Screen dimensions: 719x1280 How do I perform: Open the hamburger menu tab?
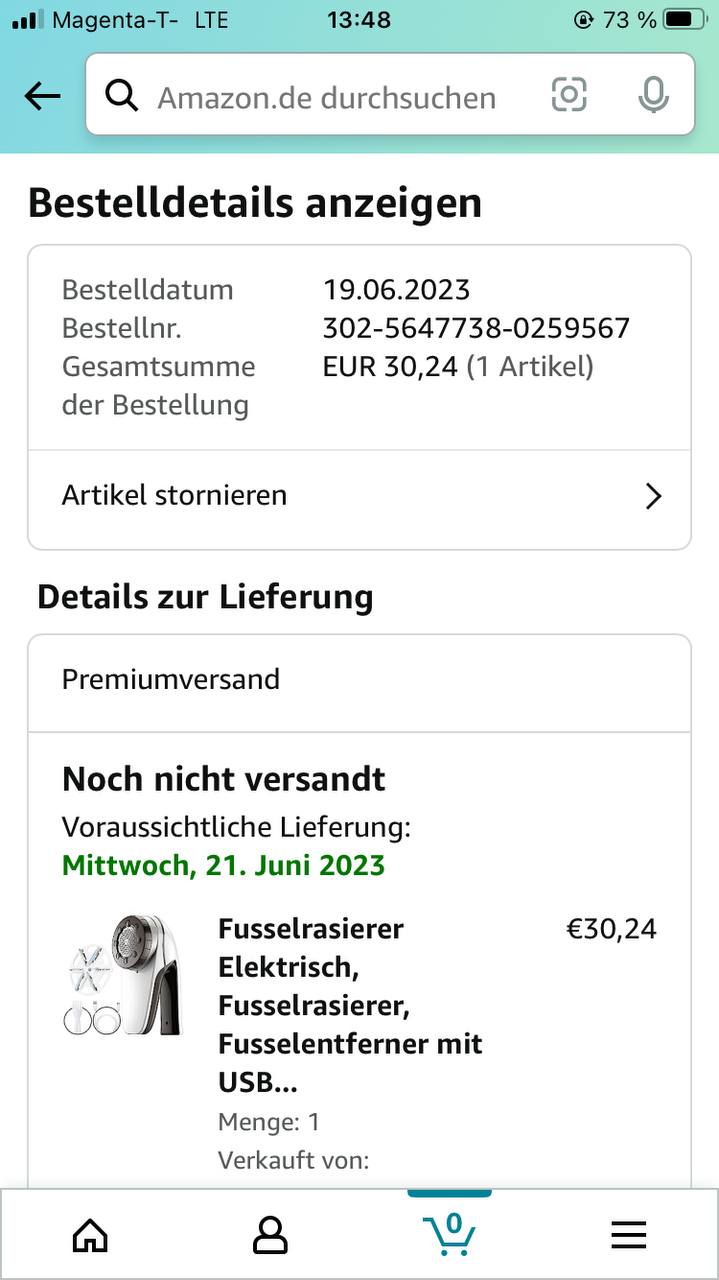click(x=629, y=1236)
